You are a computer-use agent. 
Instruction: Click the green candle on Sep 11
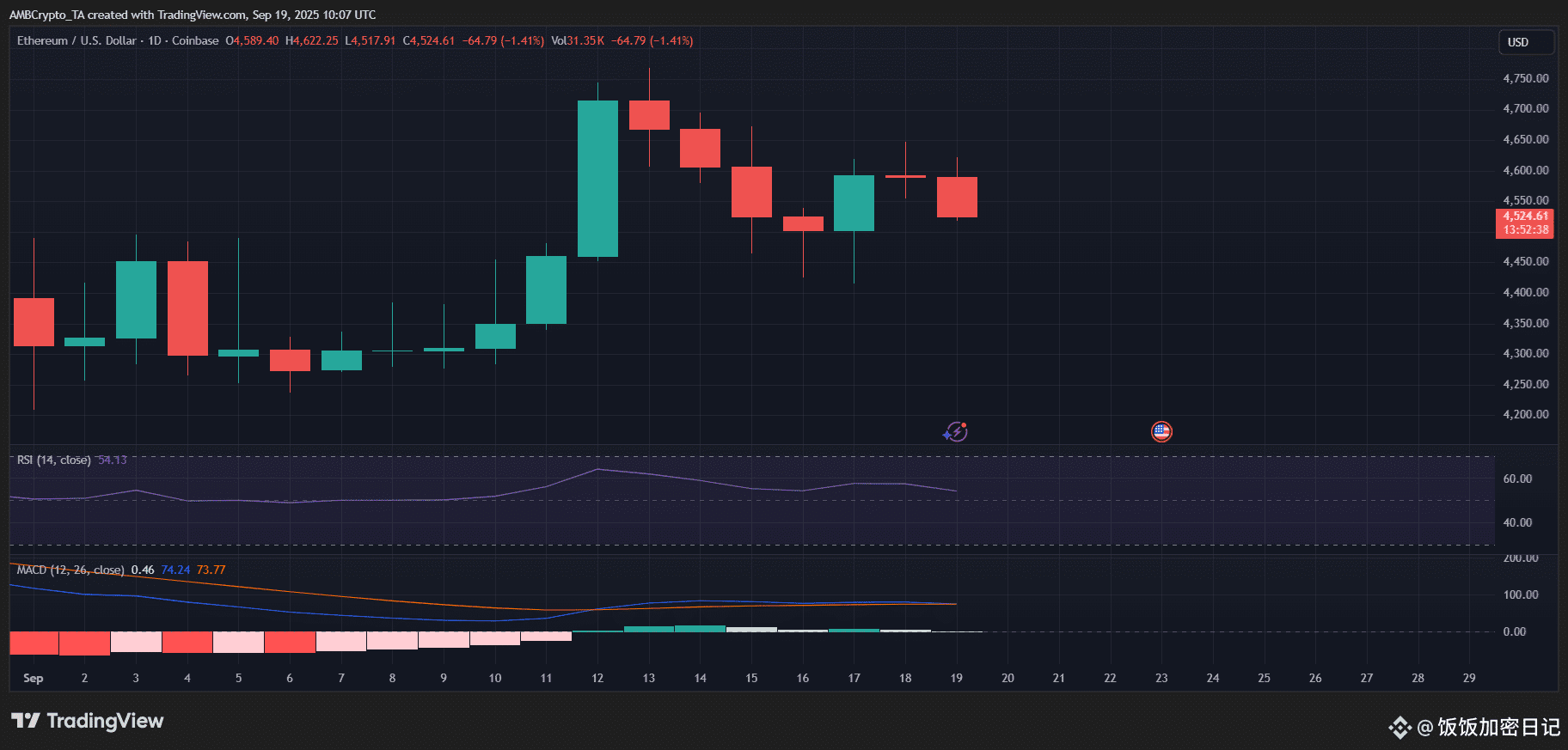coord(546,290)
